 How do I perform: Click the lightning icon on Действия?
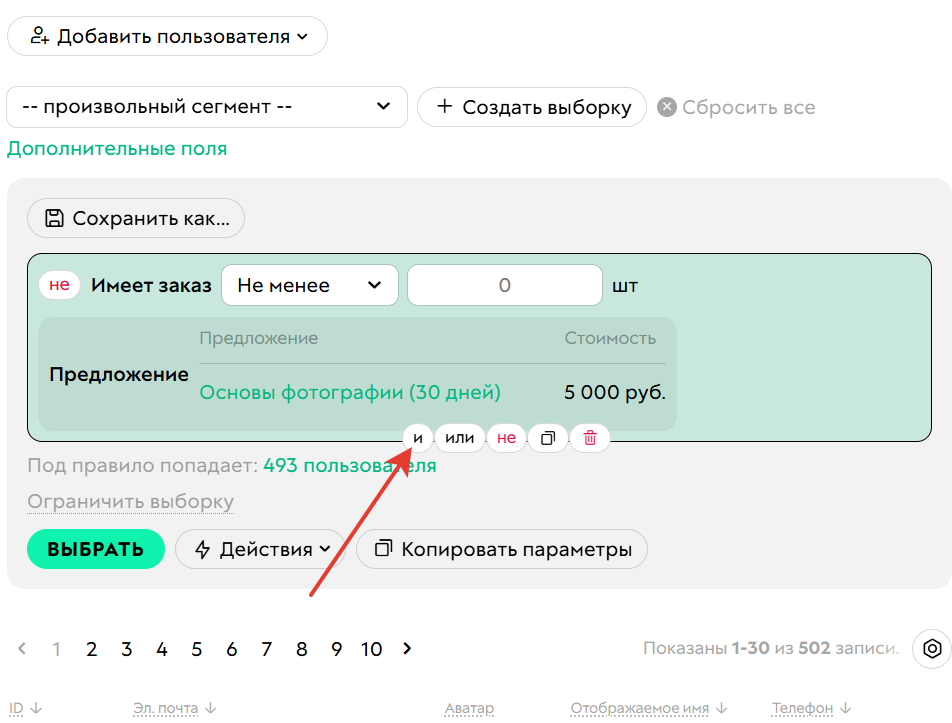(203, 548)
